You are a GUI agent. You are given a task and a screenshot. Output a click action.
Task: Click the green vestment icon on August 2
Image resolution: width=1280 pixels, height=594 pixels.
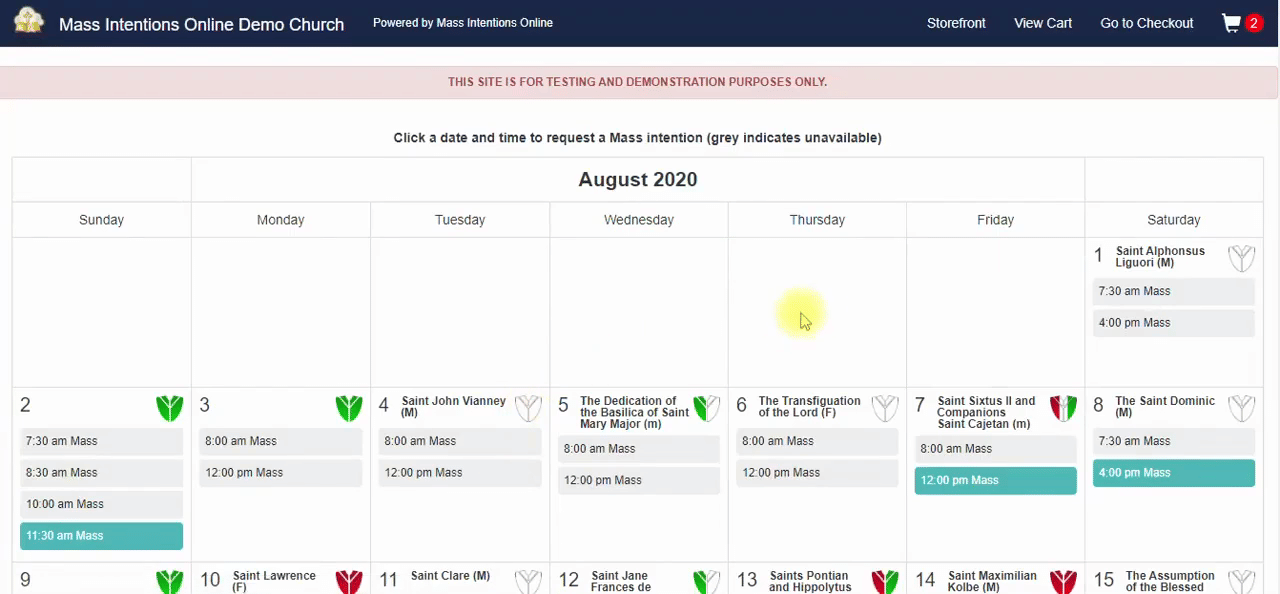coord(169,408)
